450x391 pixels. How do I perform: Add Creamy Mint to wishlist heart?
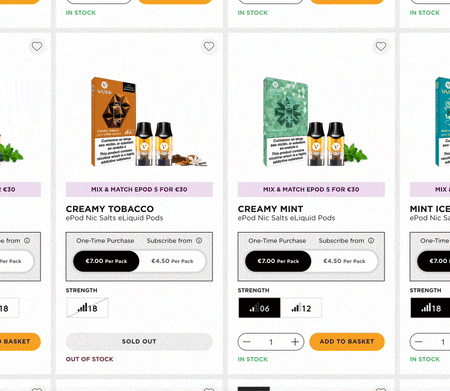(x=381, y=46)
